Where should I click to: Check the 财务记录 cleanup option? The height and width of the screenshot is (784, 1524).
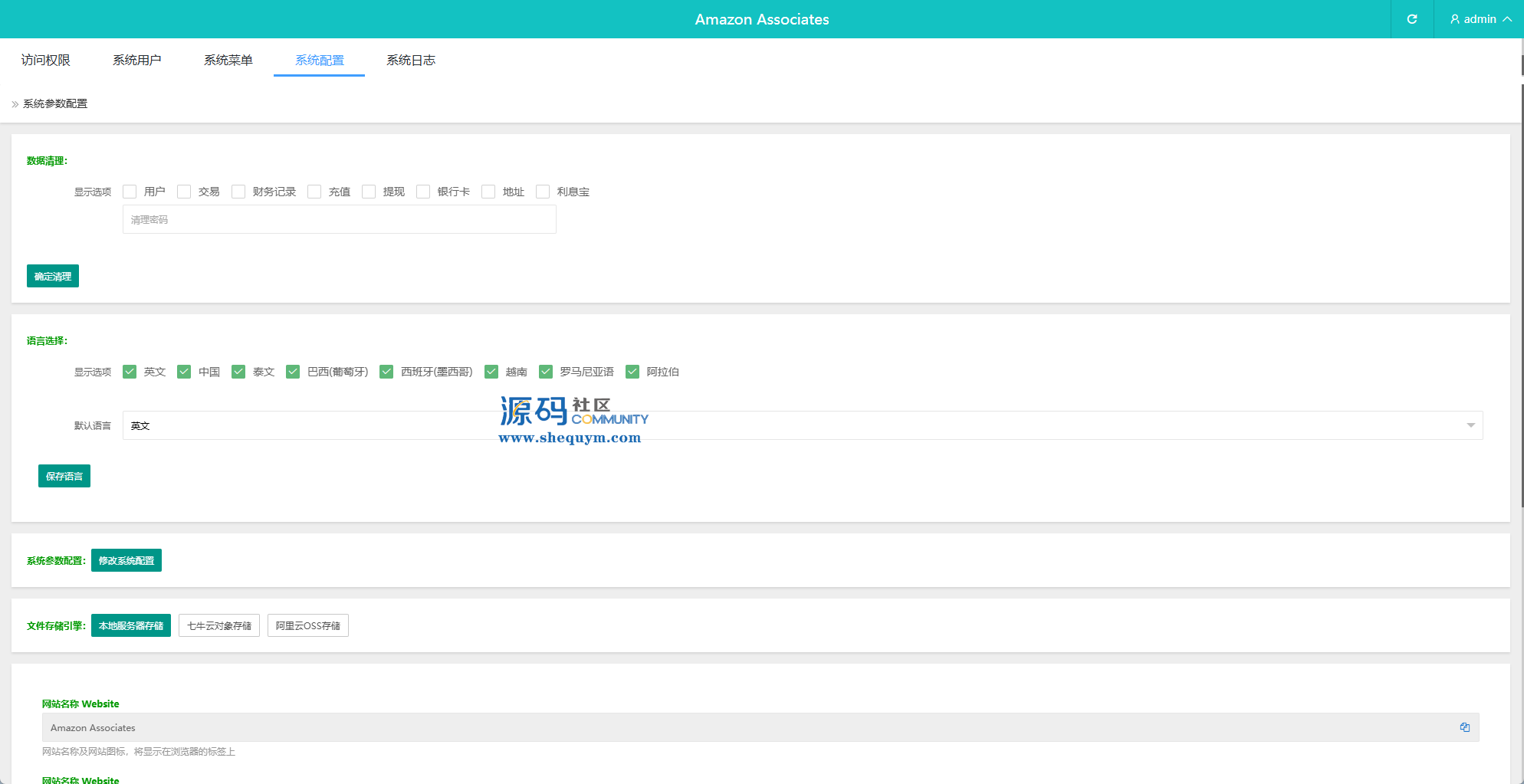(x=238, y=192)
